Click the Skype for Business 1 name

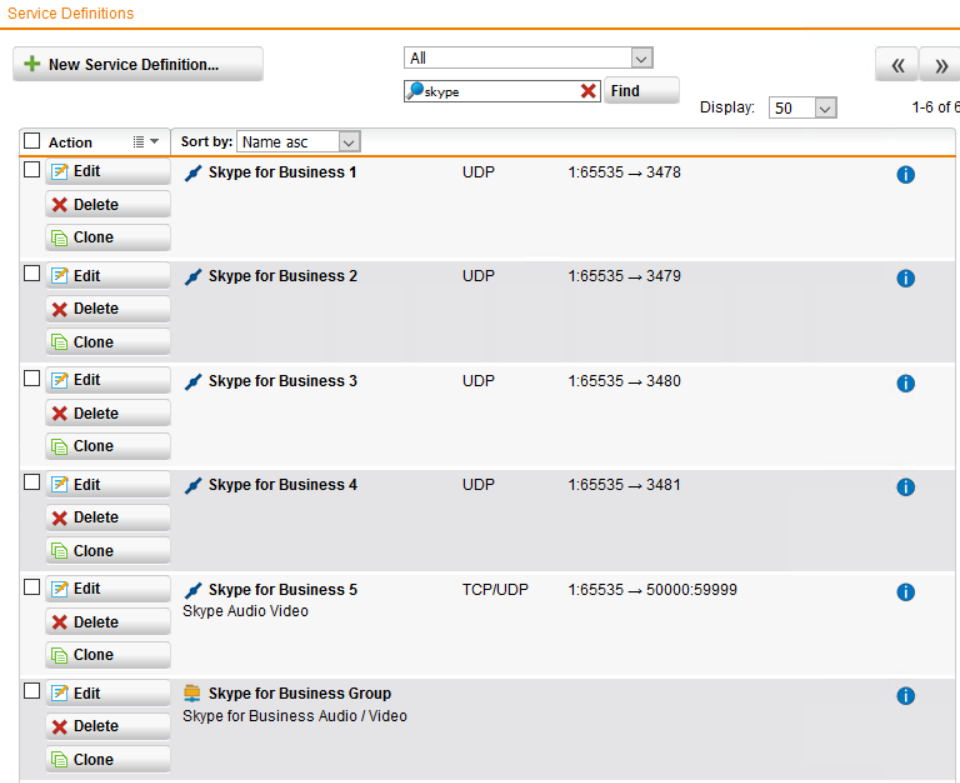point(282,173)
